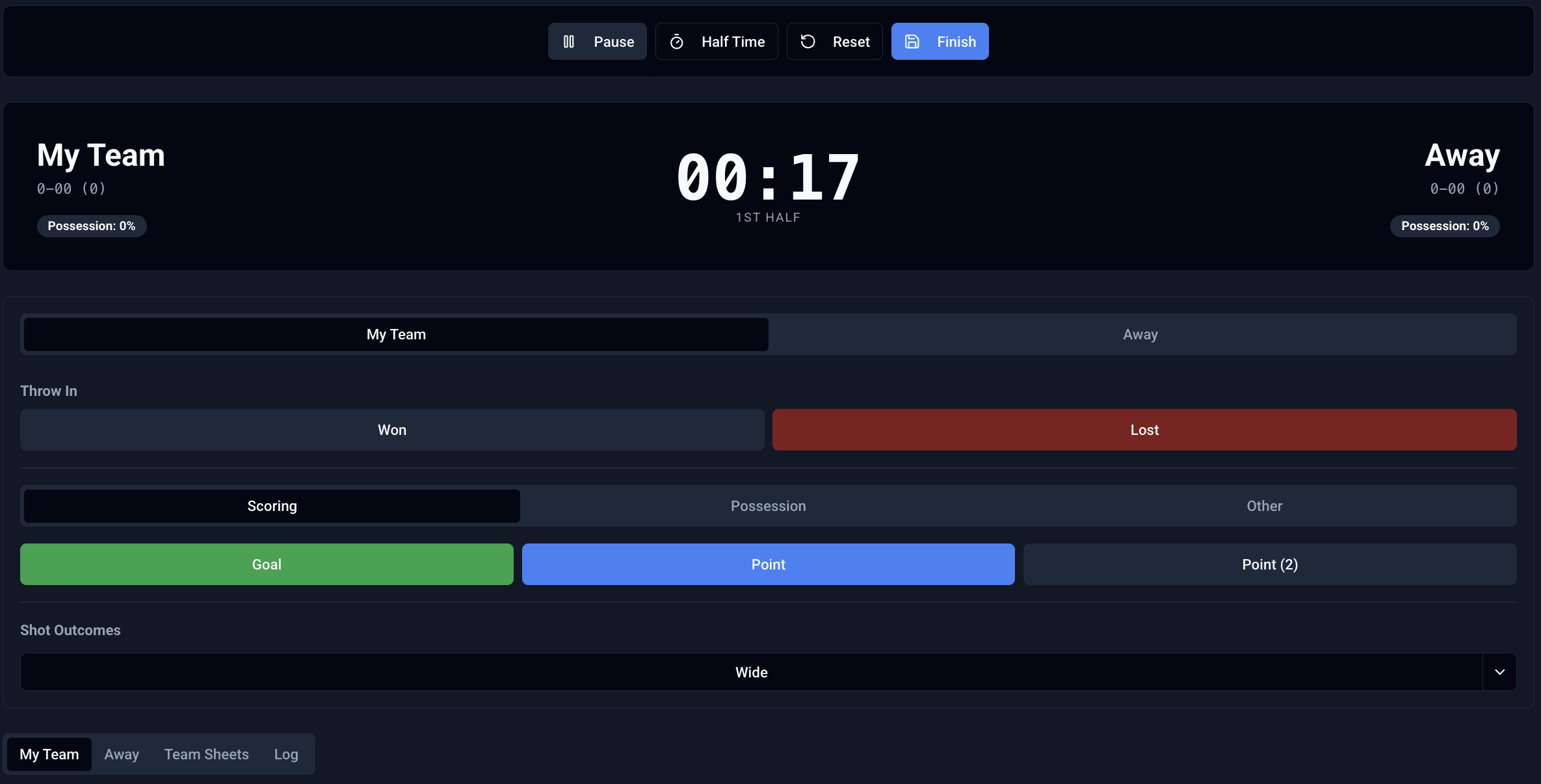The height and width of the screenshot is (784, 1541).
Task: Record a Point
Action: click(768, 564)
